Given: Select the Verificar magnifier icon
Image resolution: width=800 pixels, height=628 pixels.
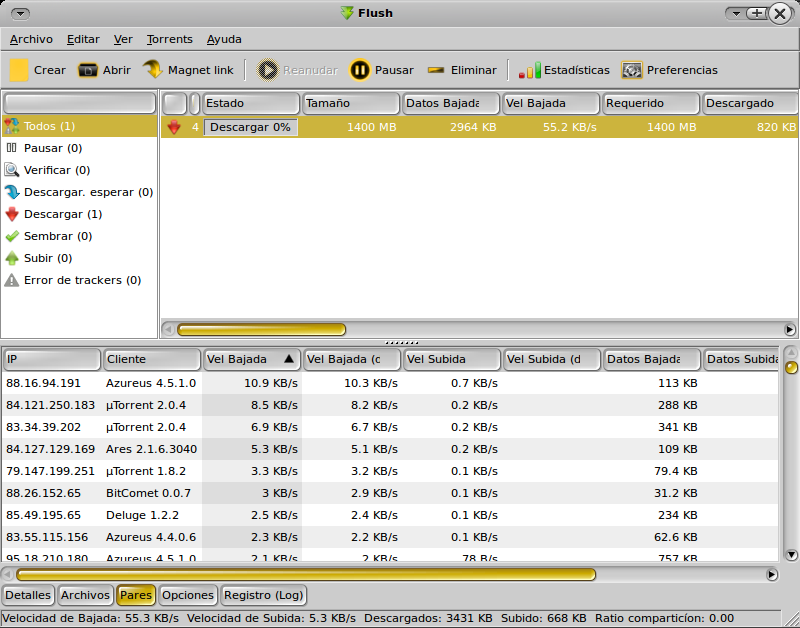Looking at the screenshot, I should click(x=12, y=170).
